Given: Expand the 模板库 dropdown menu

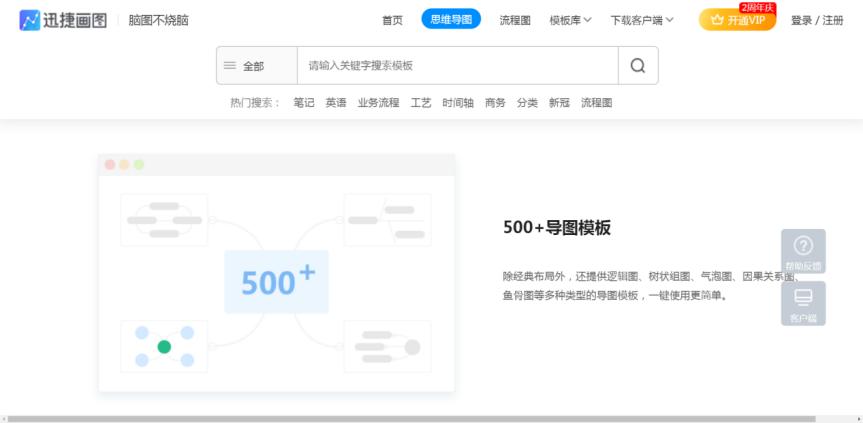Looking at the screenshot, I should (x=570, y=20).
